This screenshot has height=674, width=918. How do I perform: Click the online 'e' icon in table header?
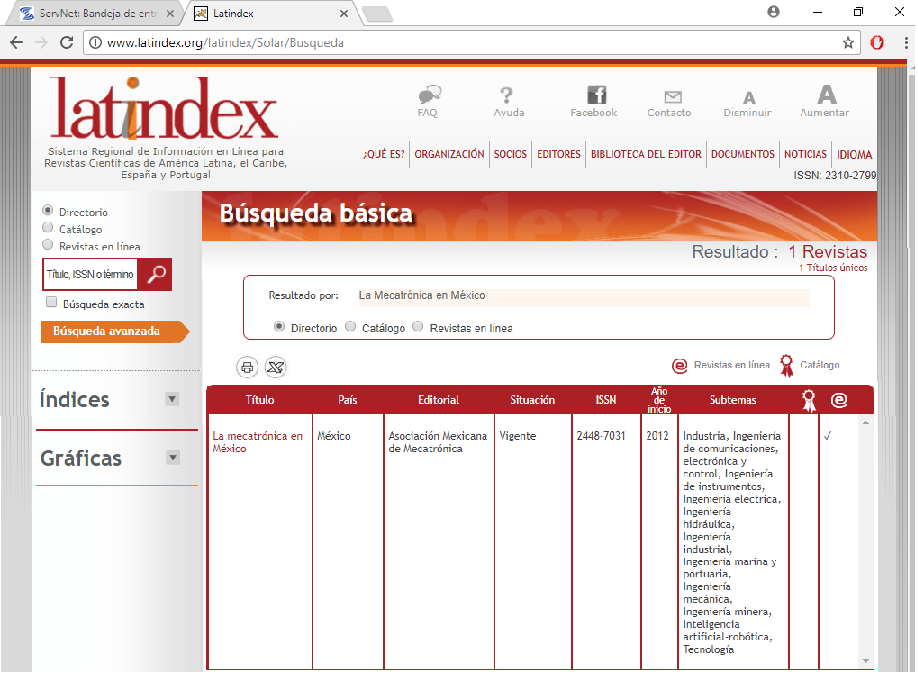coord(839,400)
